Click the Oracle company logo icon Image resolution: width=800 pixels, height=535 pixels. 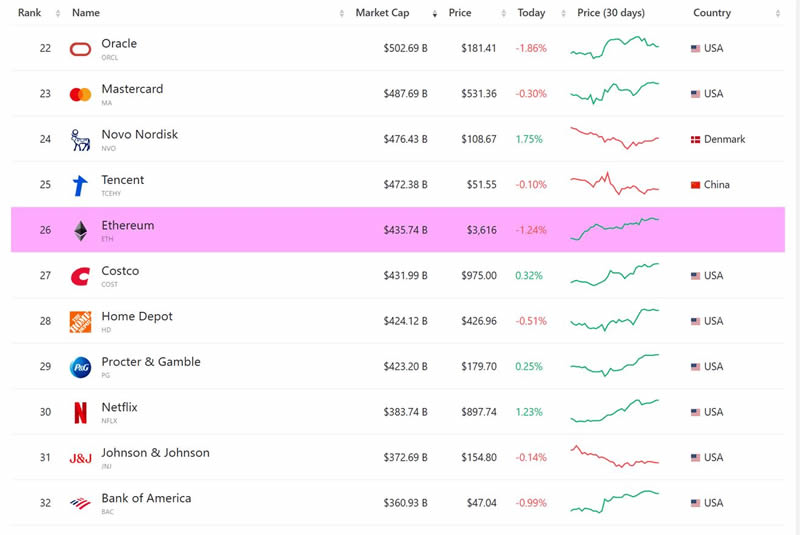80,49
